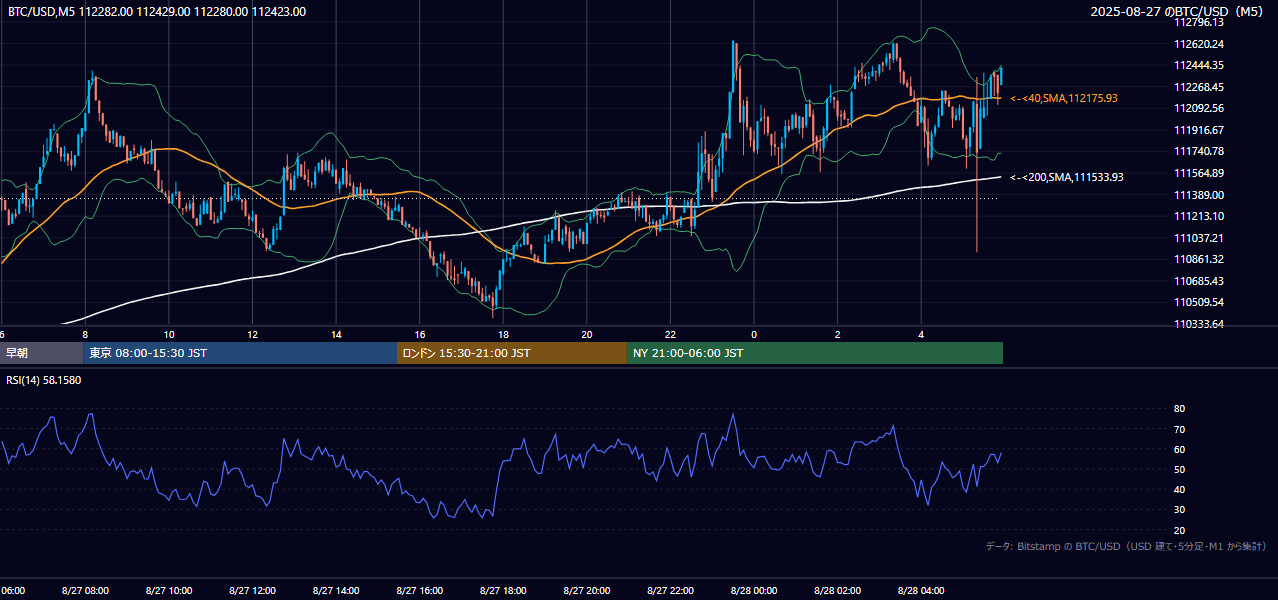Click the NY 21:00-06:00 JST session bar
This screenshot has height=600, width=1278.
coord(815,353)
